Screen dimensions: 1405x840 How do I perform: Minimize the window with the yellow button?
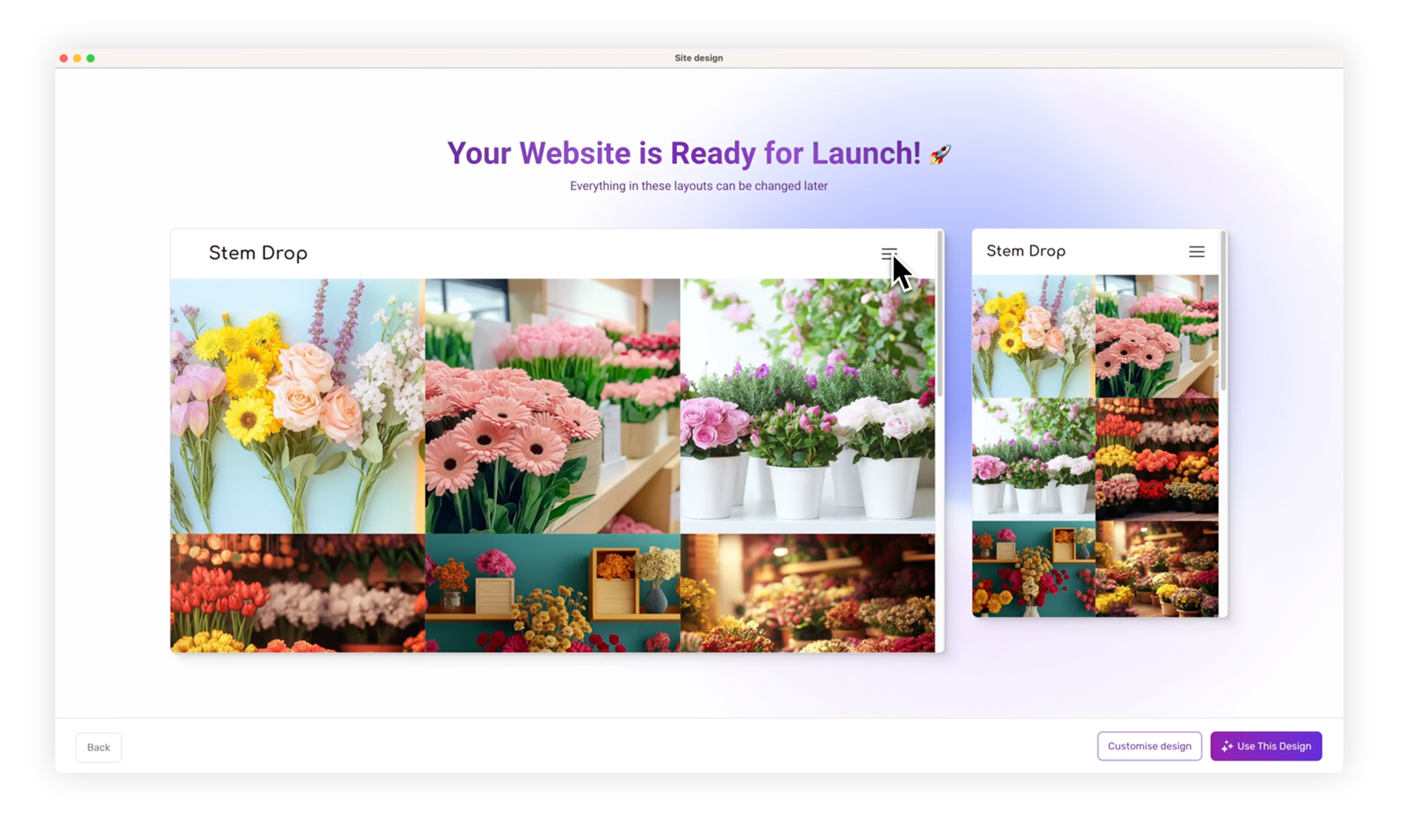[77, 58]
